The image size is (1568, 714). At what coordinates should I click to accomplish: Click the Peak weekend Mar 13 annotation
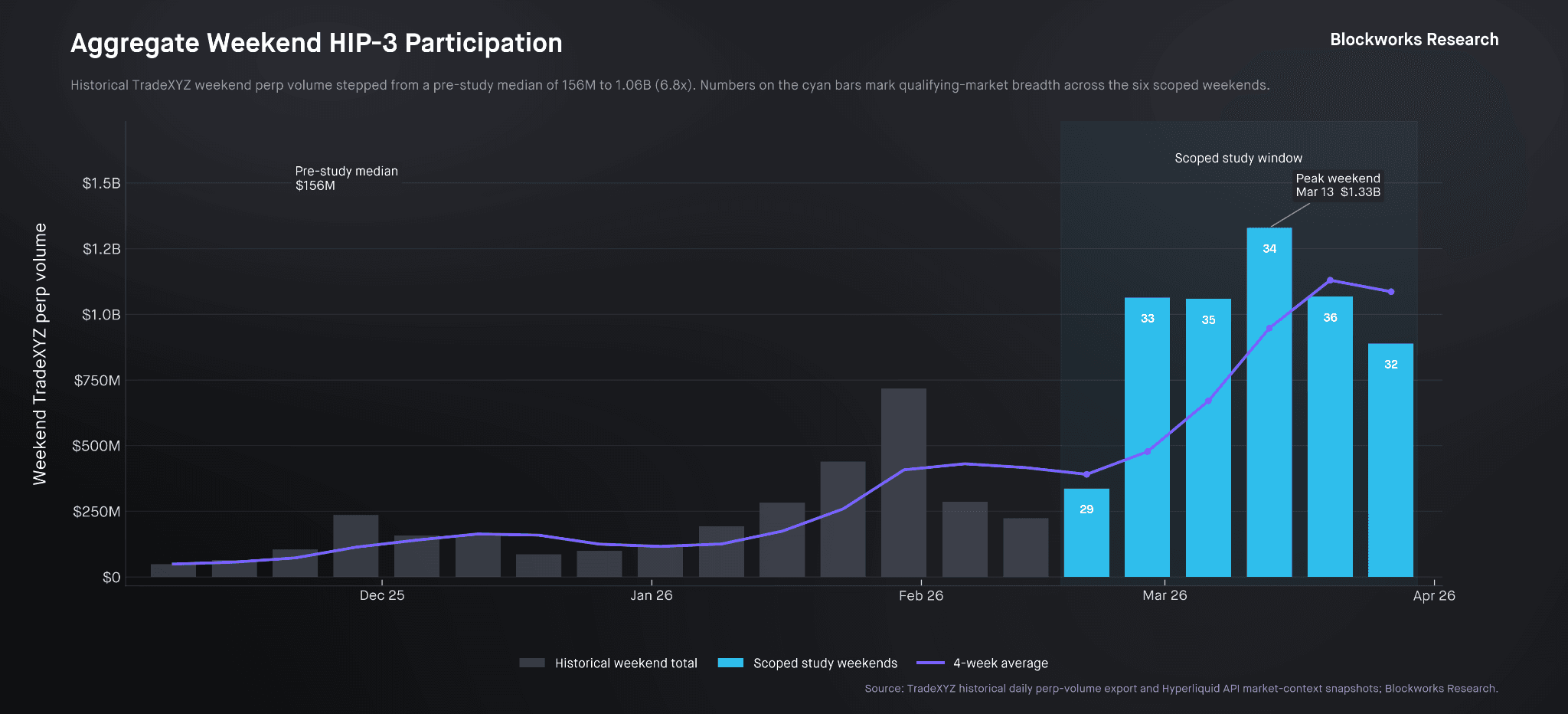(x=1338, y=185)
